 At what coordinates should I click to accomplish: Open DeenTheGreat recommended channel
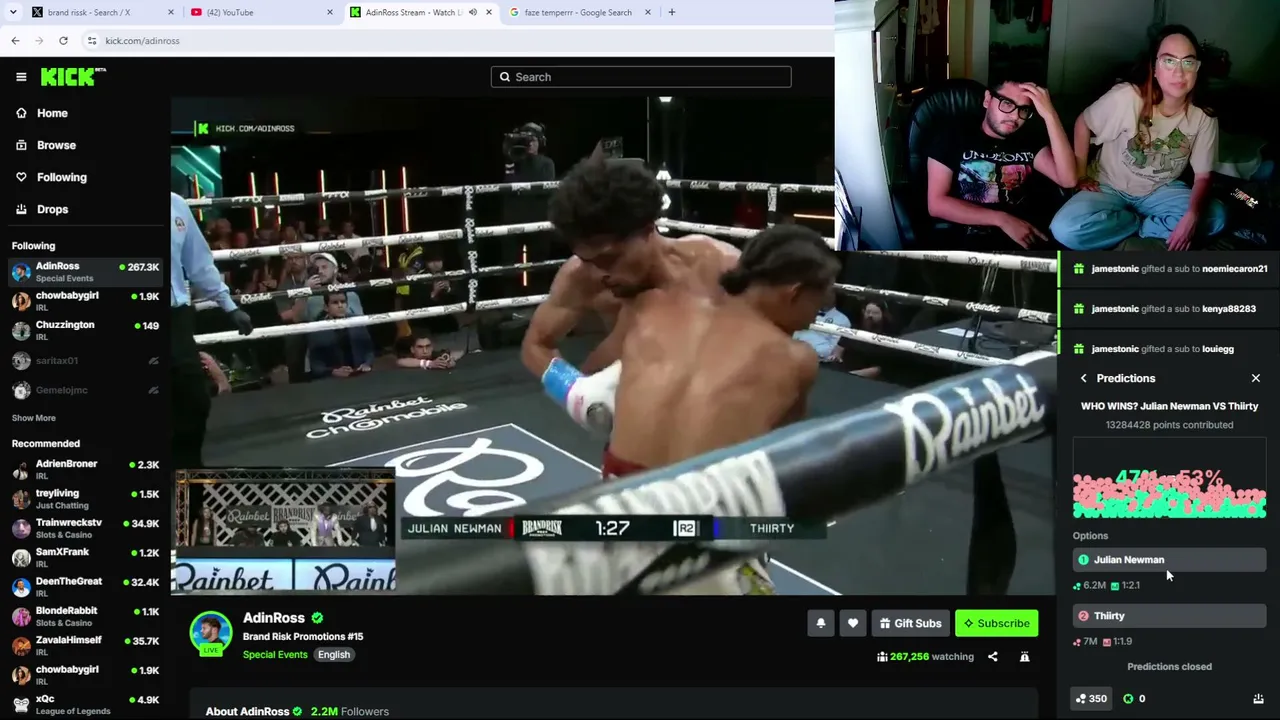click(85, 586)
